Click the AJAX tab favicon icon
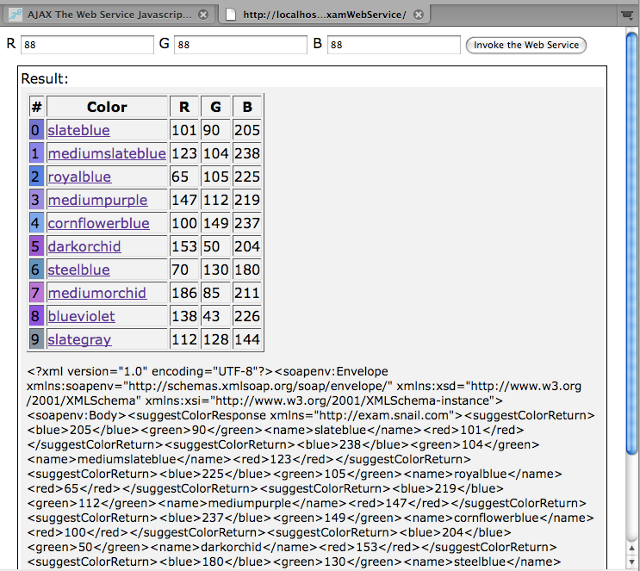Screen dimensions: 640x571 click(x=16, y=15)
